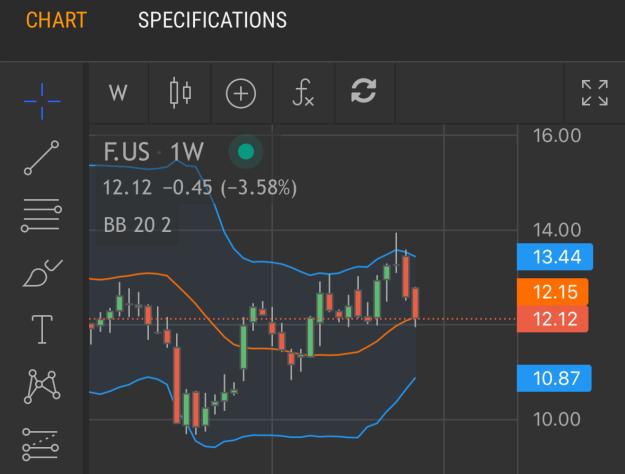Select the XABCD pattern tool

pos(42,386)
